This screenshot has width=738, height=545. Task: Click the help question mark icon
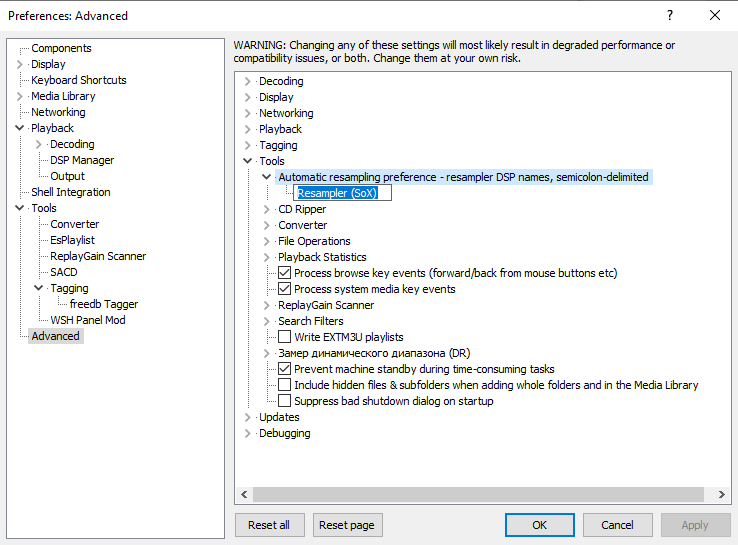tap(670, 15)
